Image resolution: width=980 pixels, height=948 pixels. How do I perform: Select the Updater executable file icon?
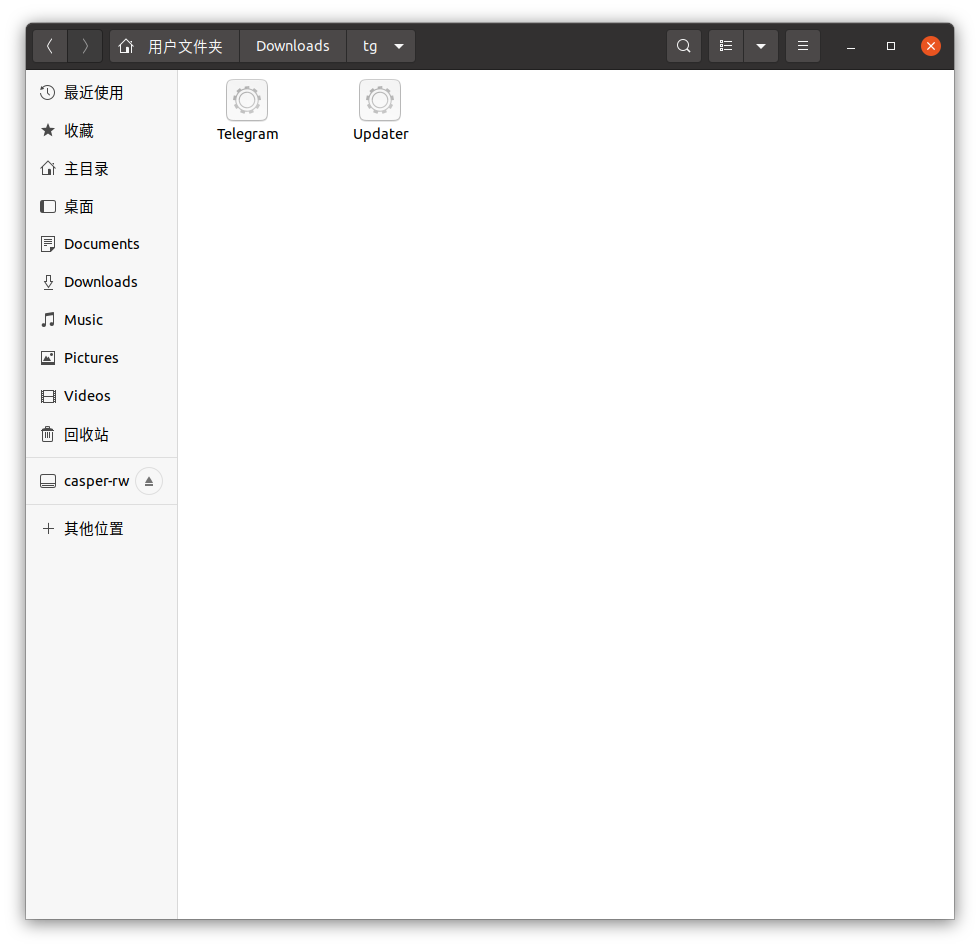(x=380, y=100)
